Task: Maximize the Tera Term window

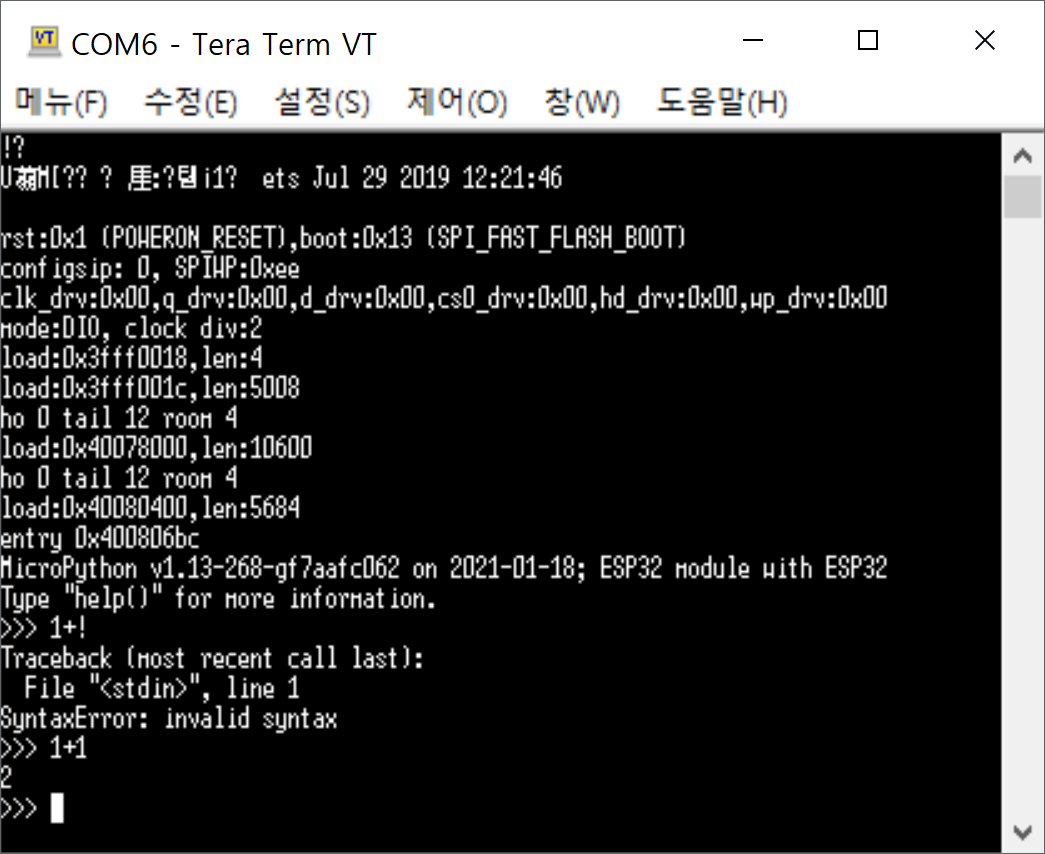Action: coord(868,41)
